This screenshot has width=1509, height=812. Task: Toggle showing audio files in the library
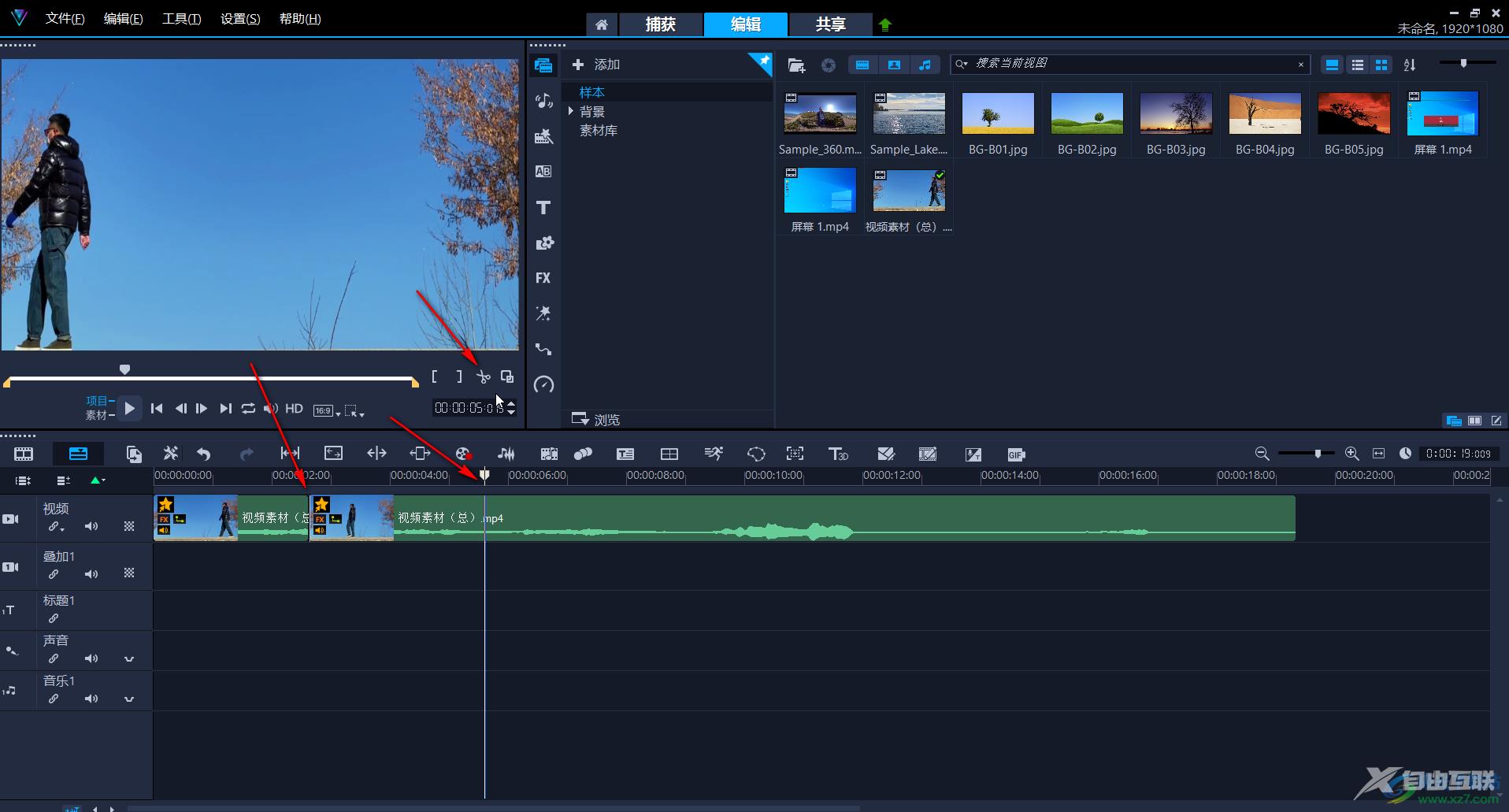(925, 65)
